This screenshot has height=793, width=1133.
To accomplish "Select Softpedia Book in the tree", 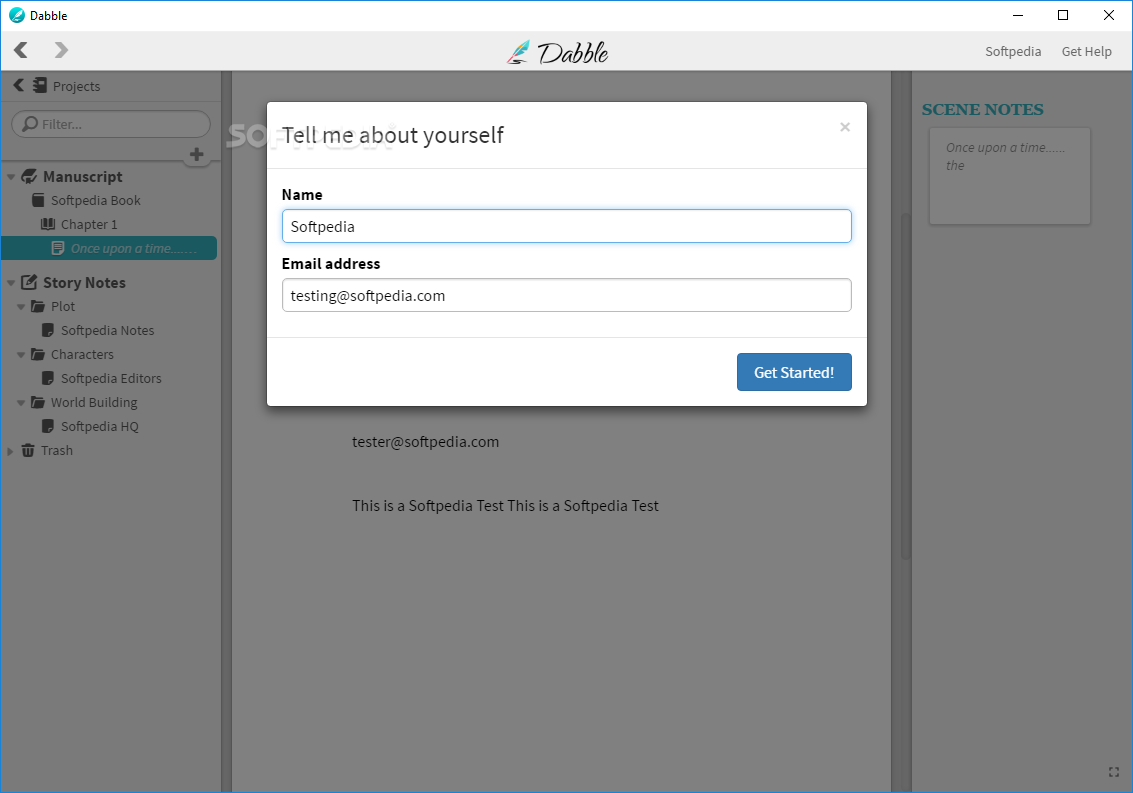I will (95, 200).
